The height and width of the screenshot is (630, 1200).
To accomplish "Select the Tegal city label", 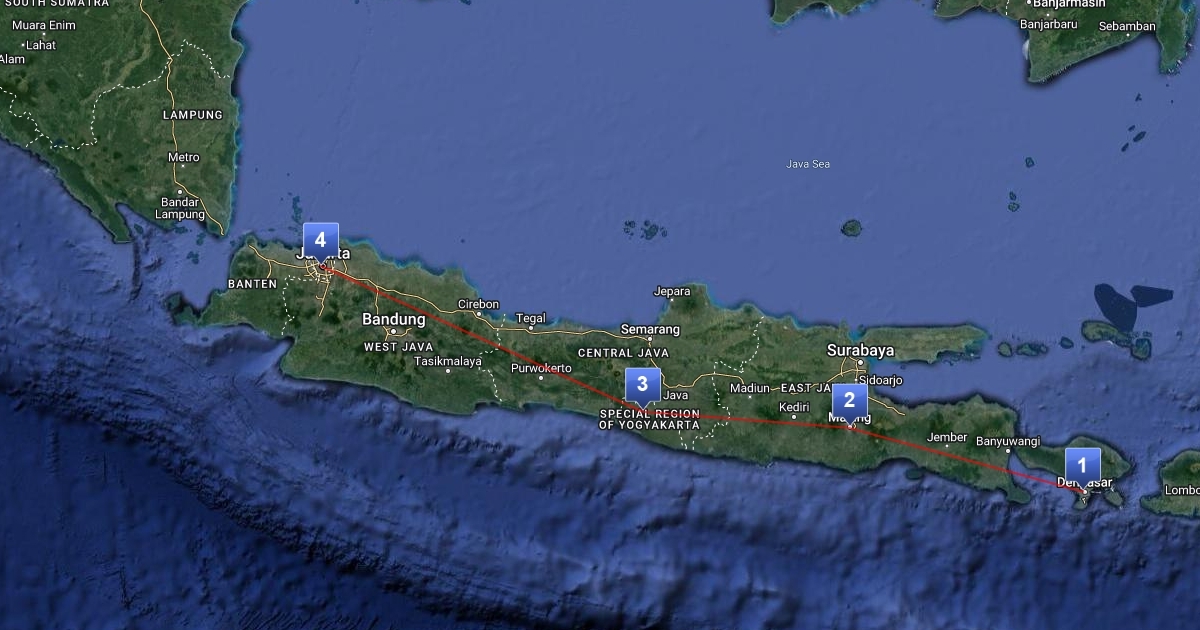I will click(x=531, y=318).
